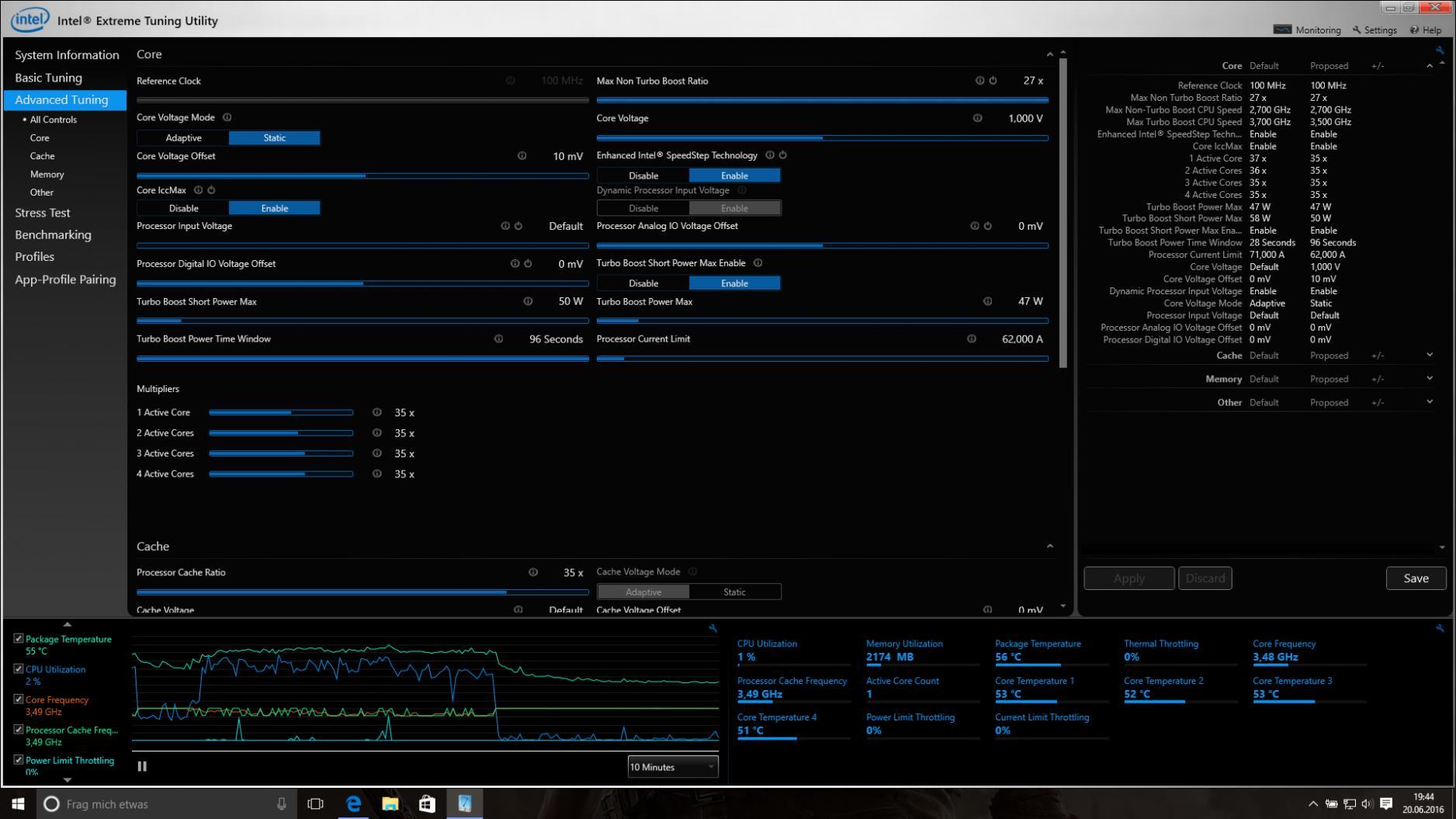Expand the Cache group in the summary panel
Image resolution: width=1456 pixels, height=819 pixels.
(x=1430, y=356)
